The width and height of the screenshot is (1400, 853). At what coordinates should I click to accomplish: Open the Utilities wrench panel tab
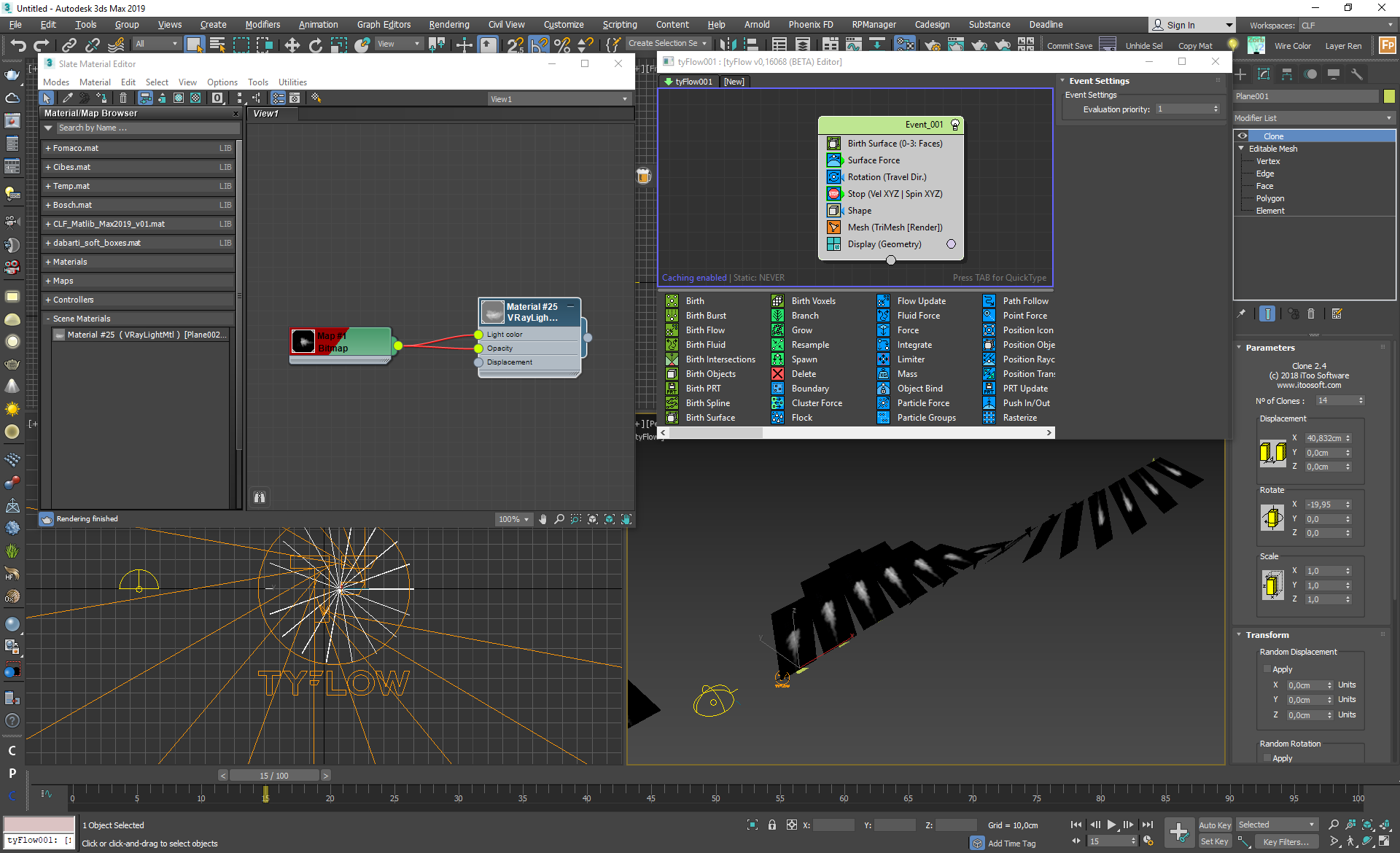tap(1357, 74)
